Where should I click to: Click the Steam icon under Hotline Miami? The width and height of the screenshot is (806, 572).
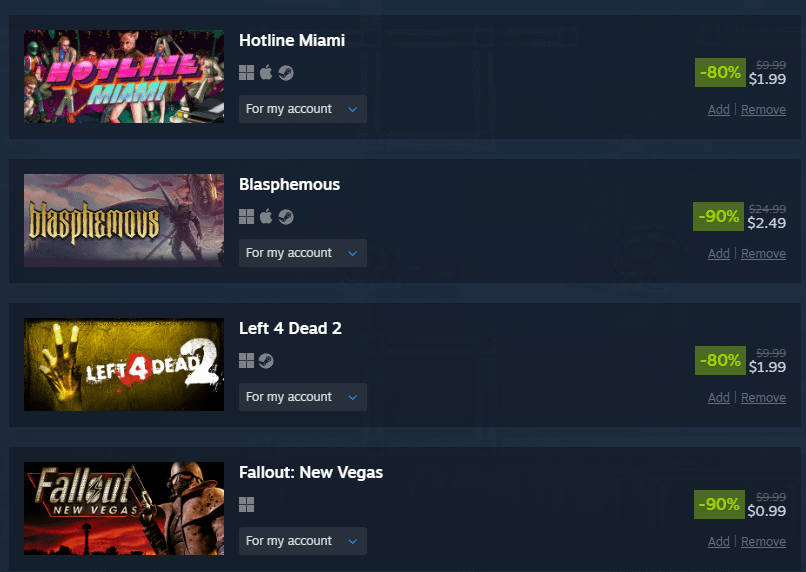coord(286,73)
